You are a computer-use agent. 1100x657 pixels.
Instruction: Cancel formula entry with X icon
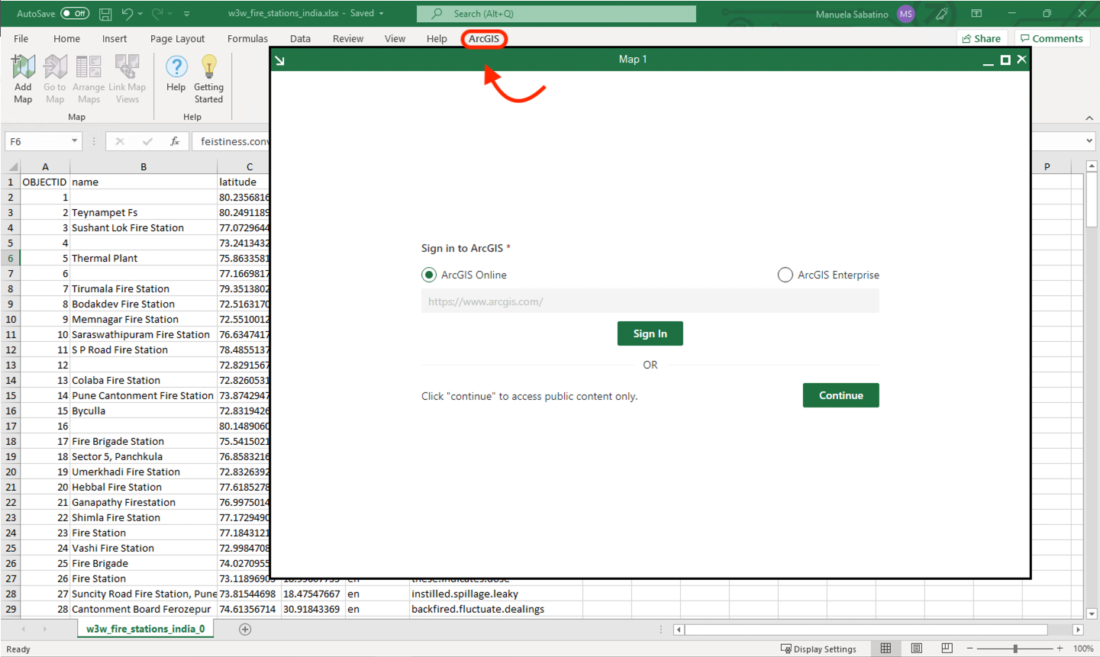[120, 141]
